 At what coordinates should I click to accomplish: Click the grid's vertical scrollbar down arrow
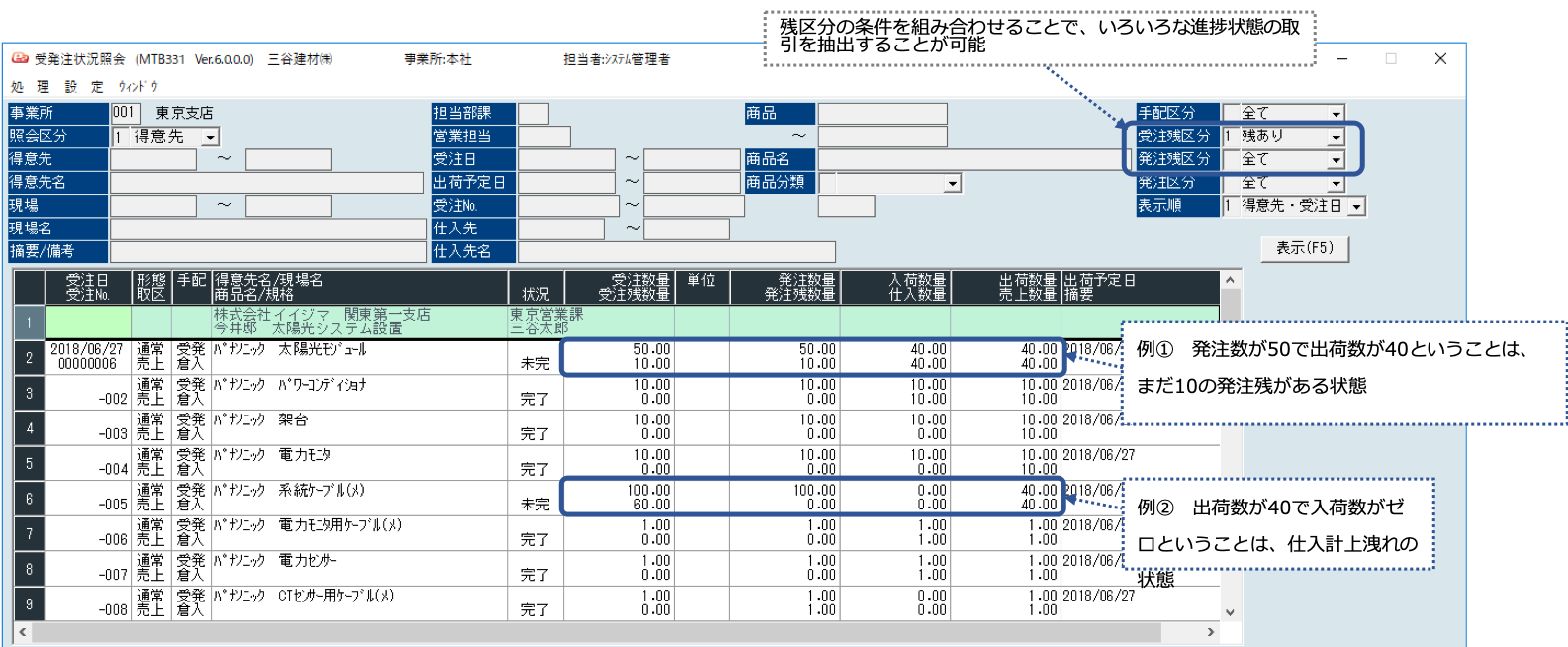[1230, 612]
